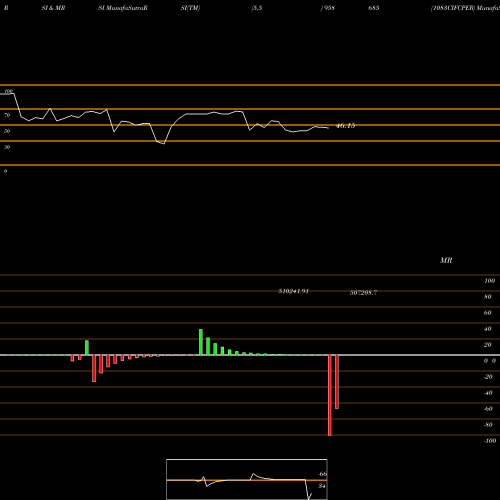Click the MR axis label -100
Viewport: 500px width, 500px height.
tap(490, 441)
